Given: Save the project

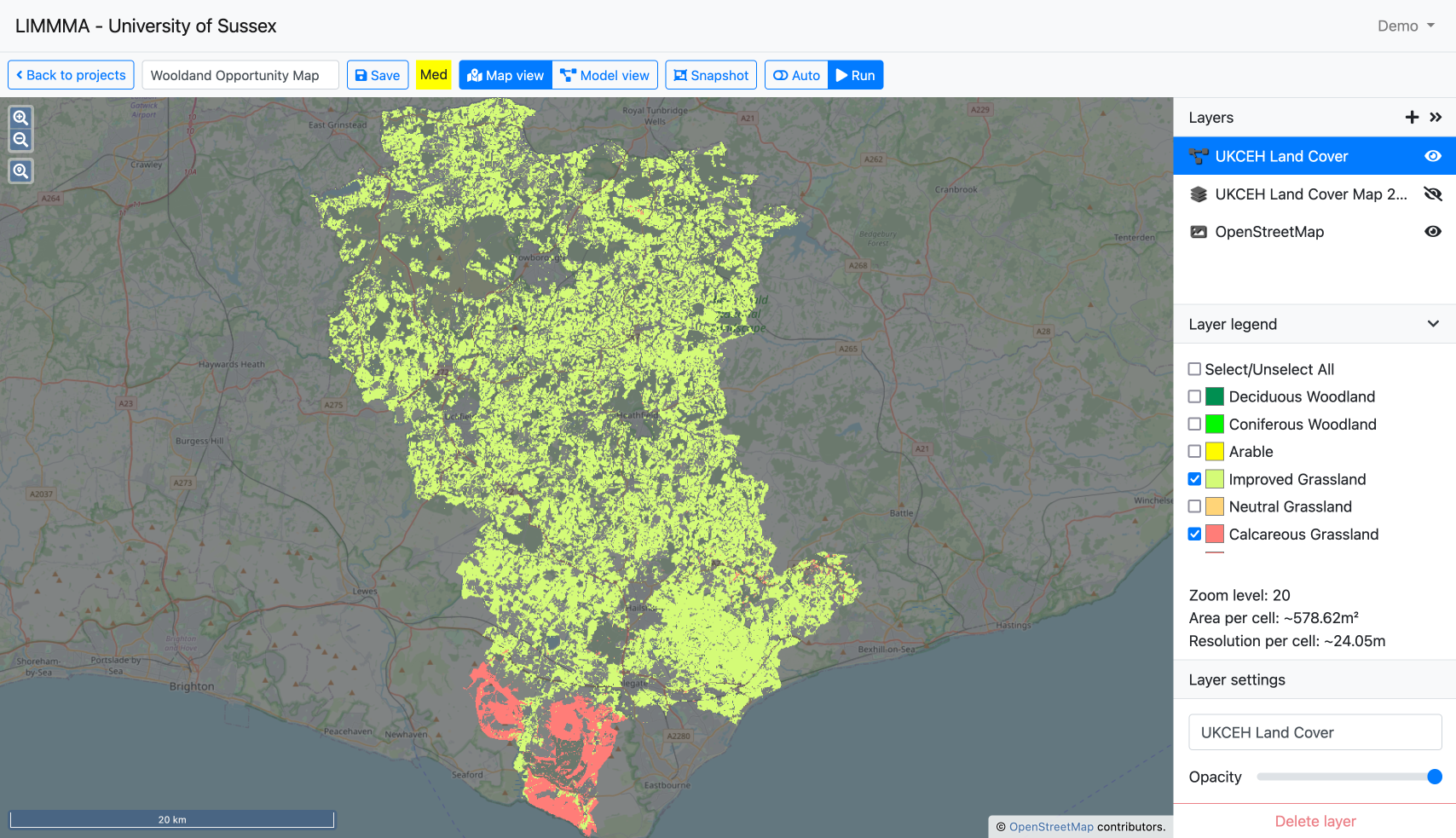Looking at the screenshot, I should point(377,75).
